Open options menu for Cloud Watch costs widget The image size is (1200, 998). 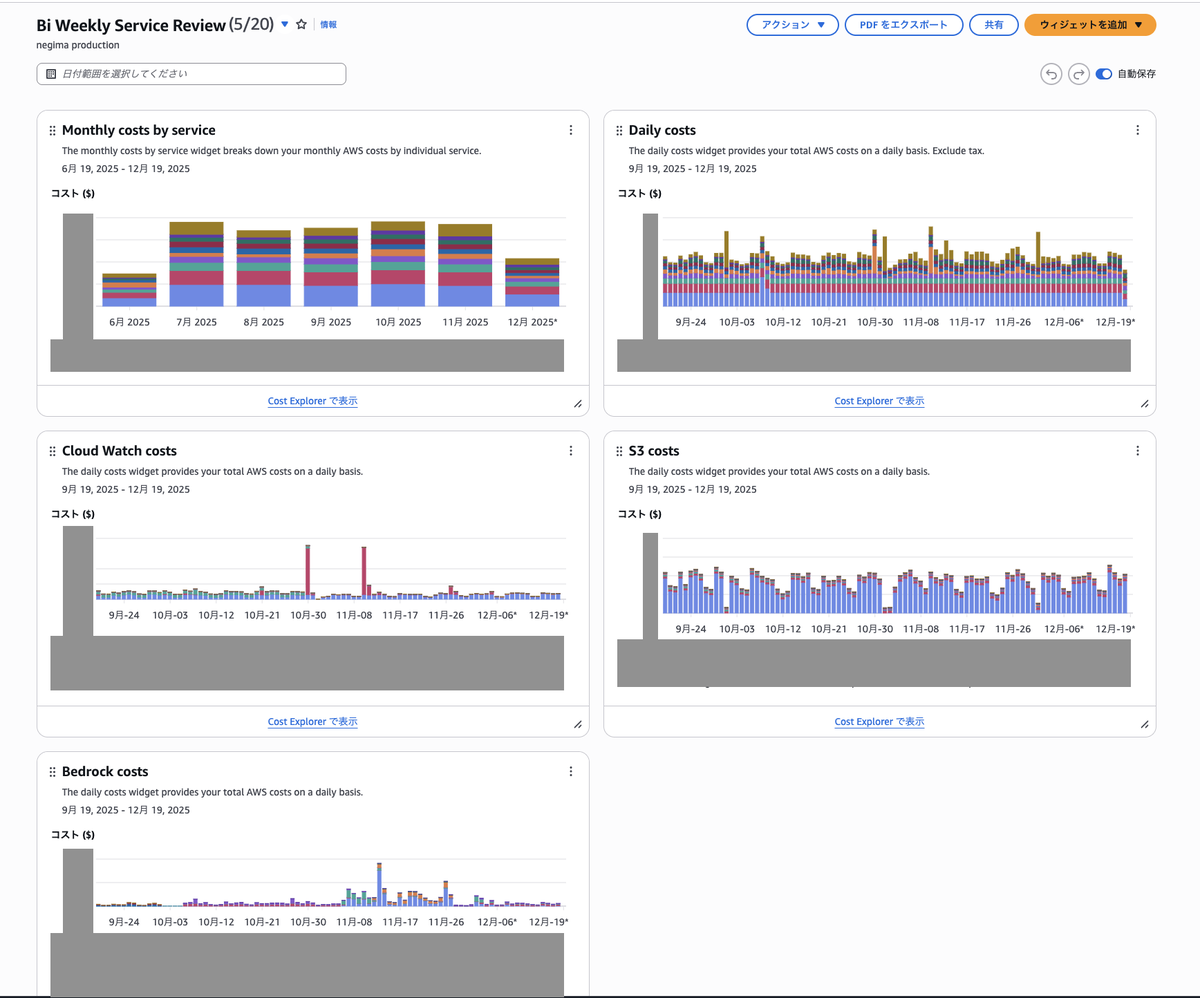[x=571, y=451]
